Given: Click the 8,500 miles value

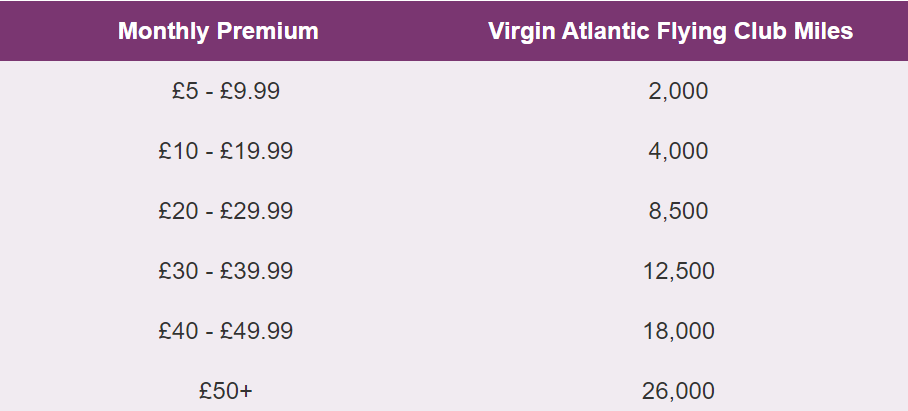Looking at the screenshot, I should pyautogui.click(x=678, y=211).
